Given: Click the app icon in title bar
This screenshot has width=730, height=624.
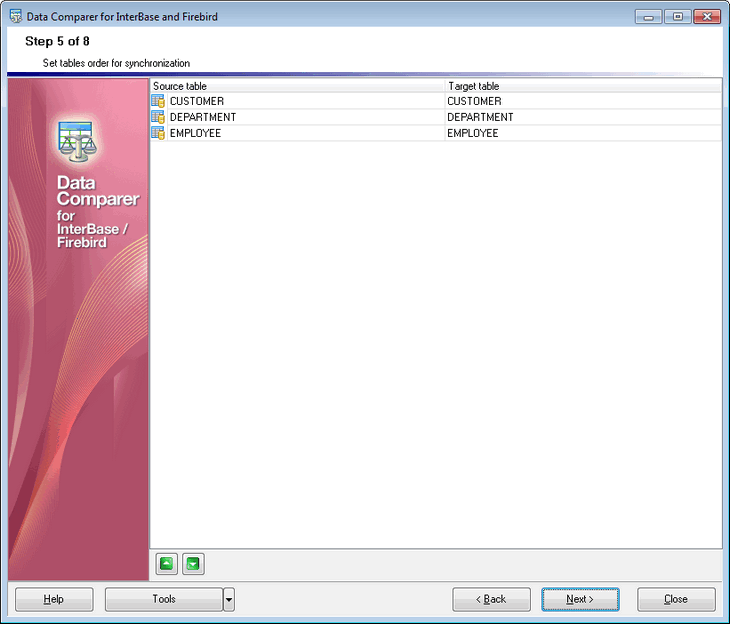Looking at the screenshot, I should click(16, 16).
